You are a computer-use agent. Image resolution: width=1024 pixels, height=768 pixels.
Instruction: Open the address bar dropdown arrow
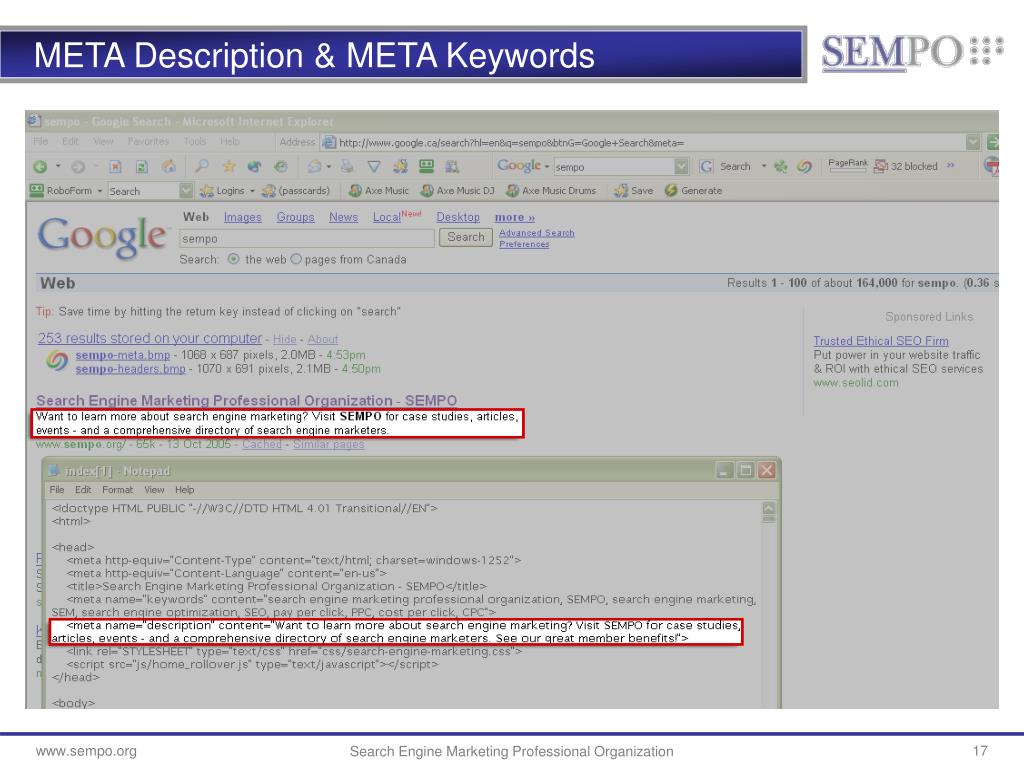click(x=973, y=142)
